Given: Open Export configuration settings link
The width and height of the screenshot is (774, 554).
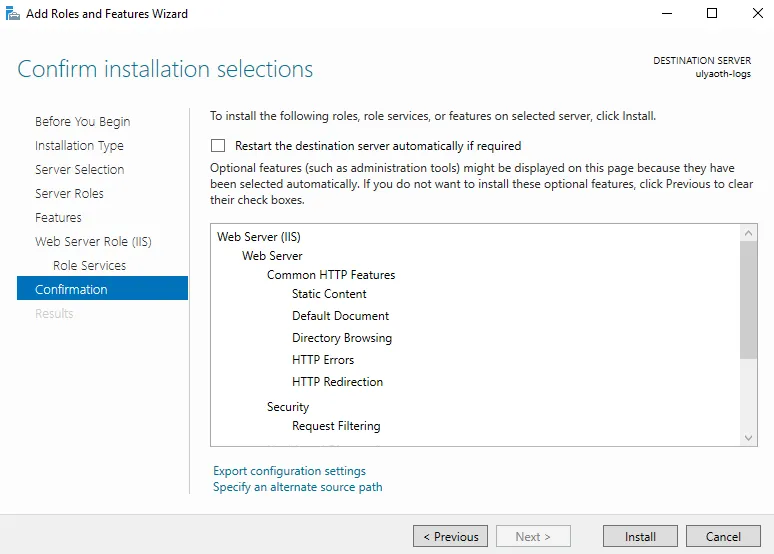Looking at the screenshot, I should point(289,471).
